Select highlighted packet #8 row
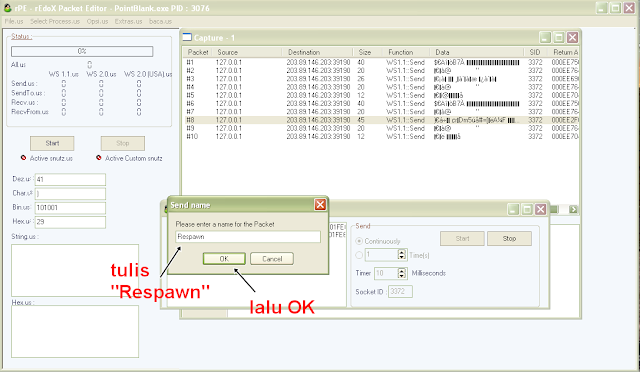 tap(381, 120)
